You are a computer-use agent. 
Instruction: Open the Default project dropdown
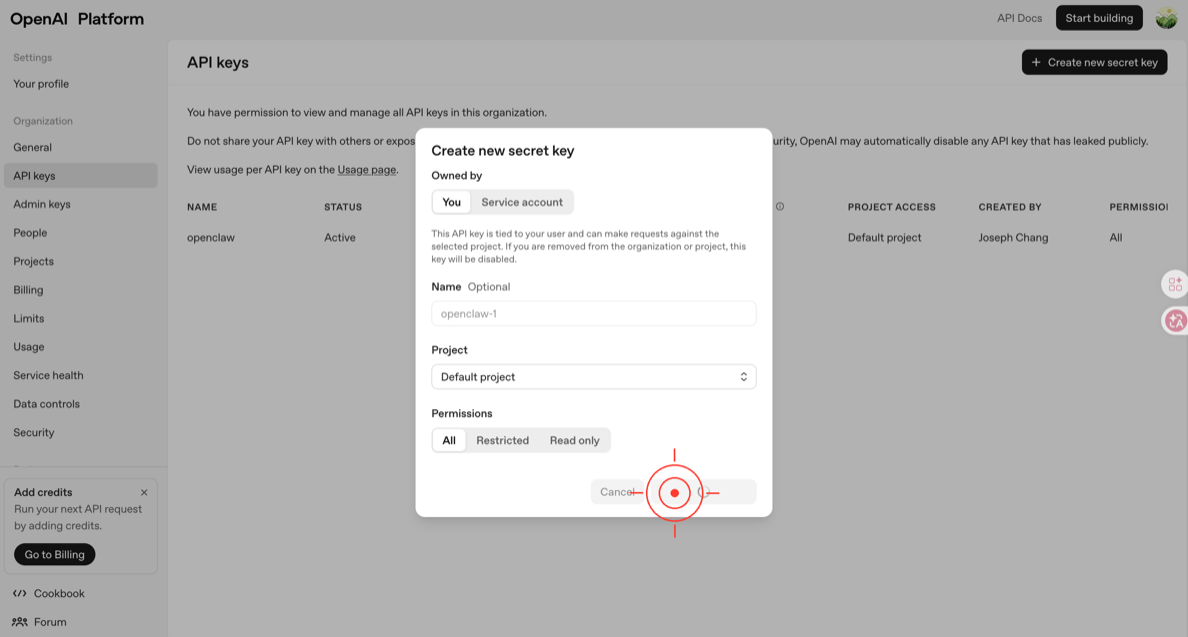point(593,377)
